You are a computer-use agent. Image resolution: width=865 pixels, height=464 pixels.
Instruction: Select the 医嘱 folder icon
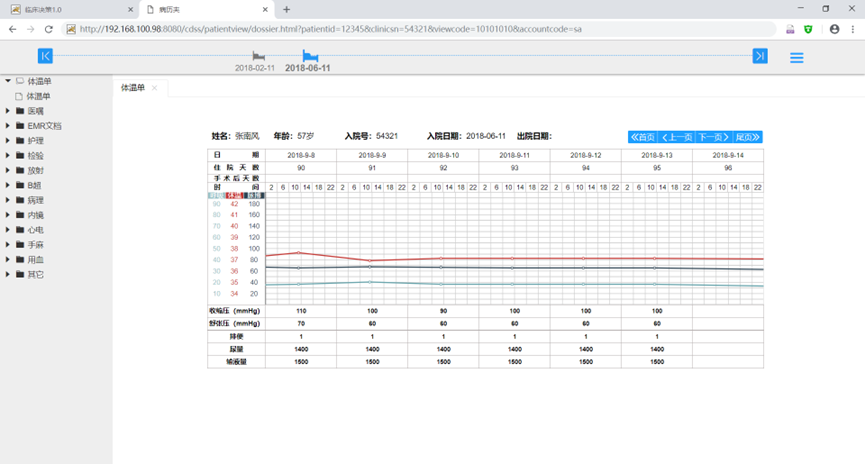pyautogui.click(x=20, y=111)
